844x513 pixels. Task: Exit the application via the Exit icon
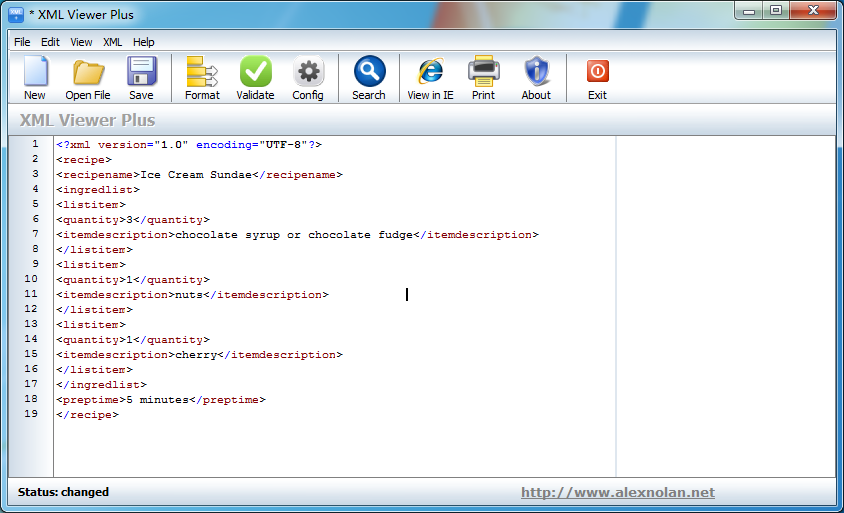[597, 78]
